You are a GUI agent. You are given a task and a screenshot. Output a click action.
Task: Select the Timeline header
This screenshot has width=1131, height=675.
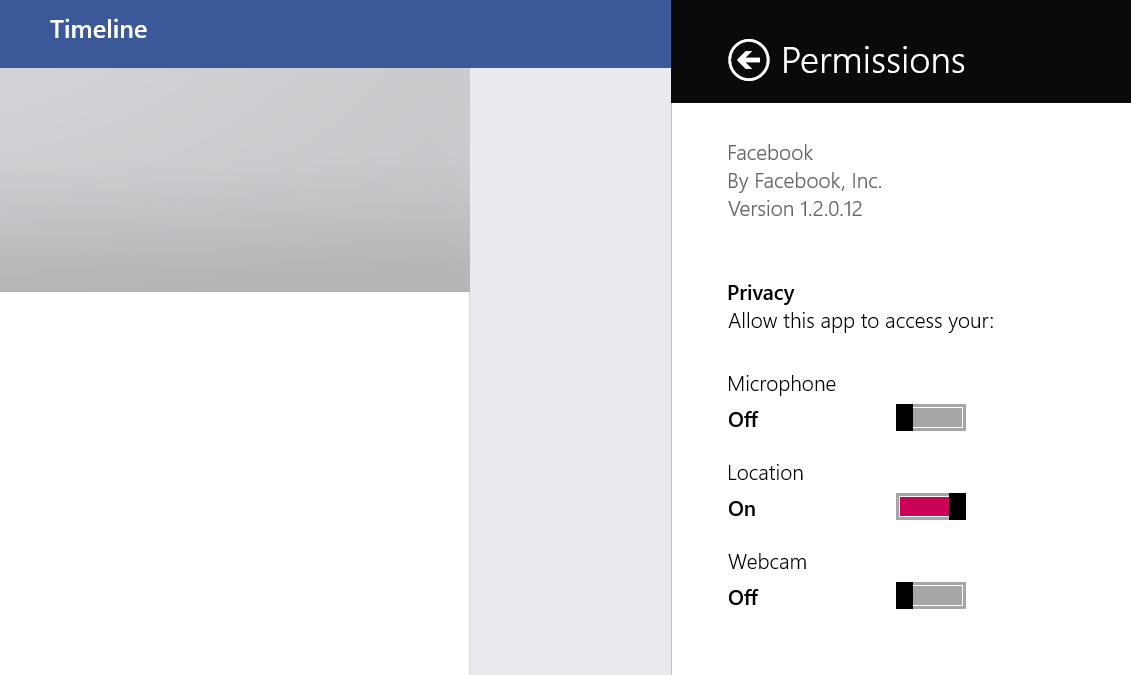98,29
